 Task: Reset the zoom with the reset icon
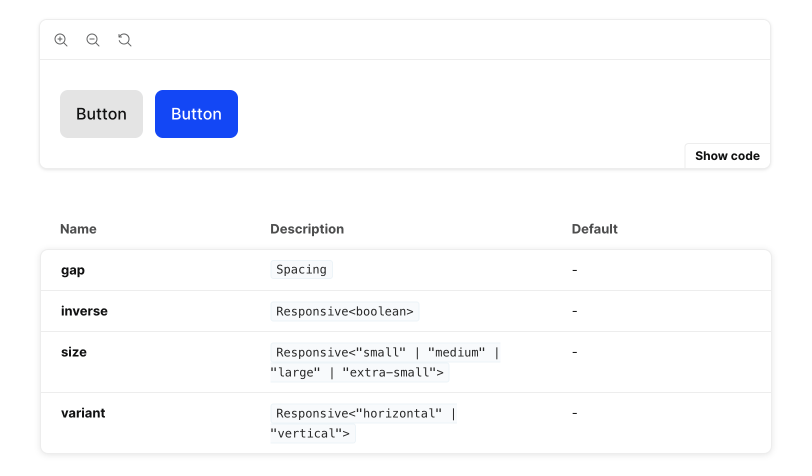click(125, 40)
